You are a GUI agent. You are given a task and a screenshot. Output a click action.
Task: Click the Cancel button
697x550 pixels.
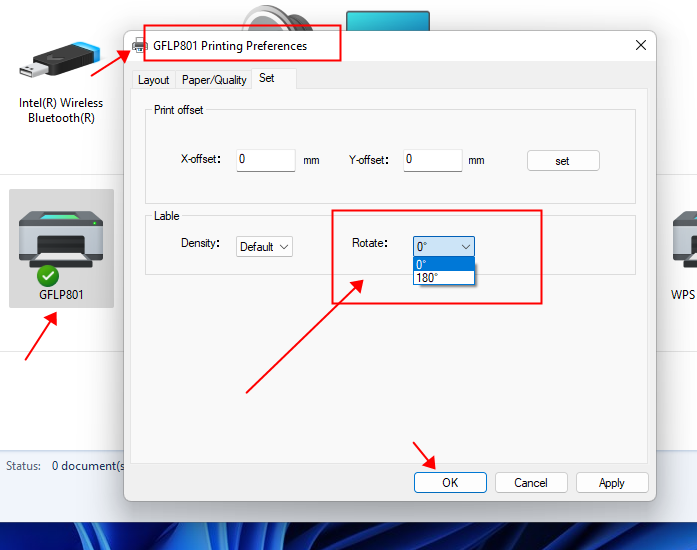pos(530,482)
